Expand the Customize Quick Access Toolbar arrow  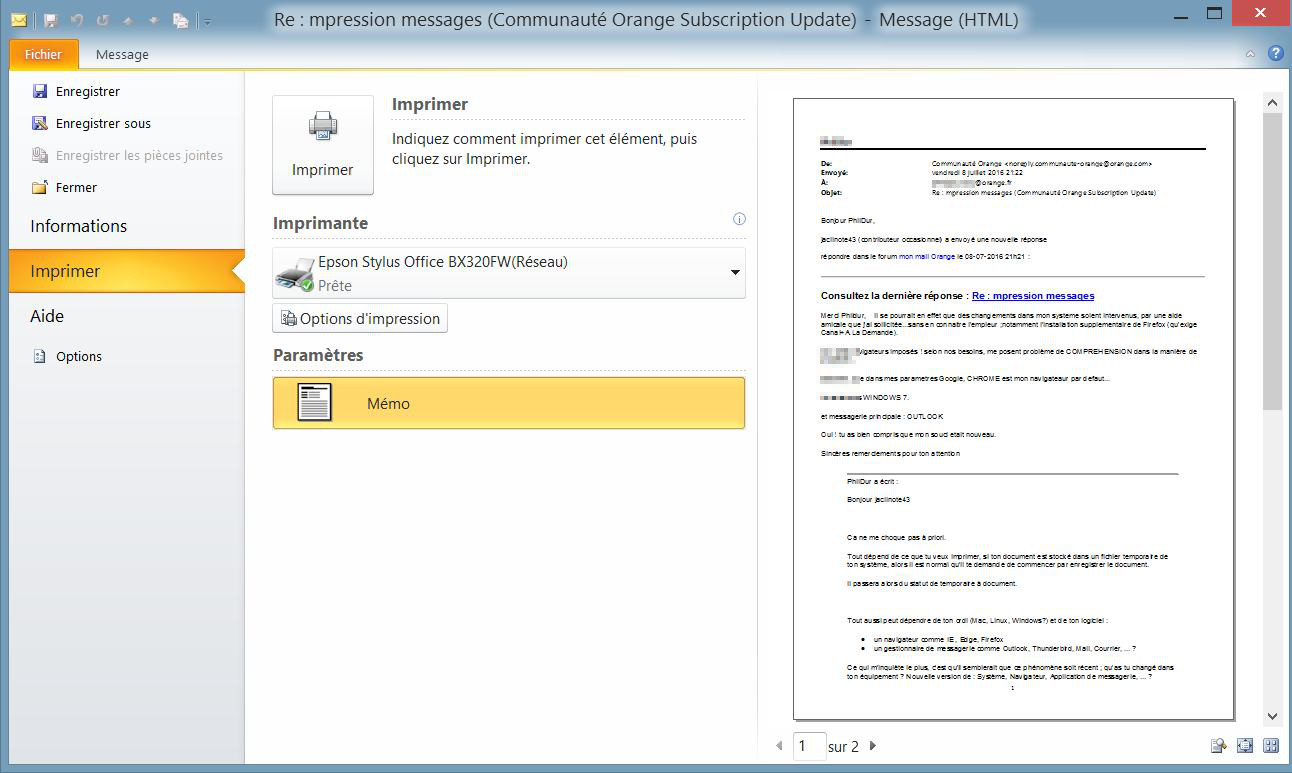coord(207,21)
